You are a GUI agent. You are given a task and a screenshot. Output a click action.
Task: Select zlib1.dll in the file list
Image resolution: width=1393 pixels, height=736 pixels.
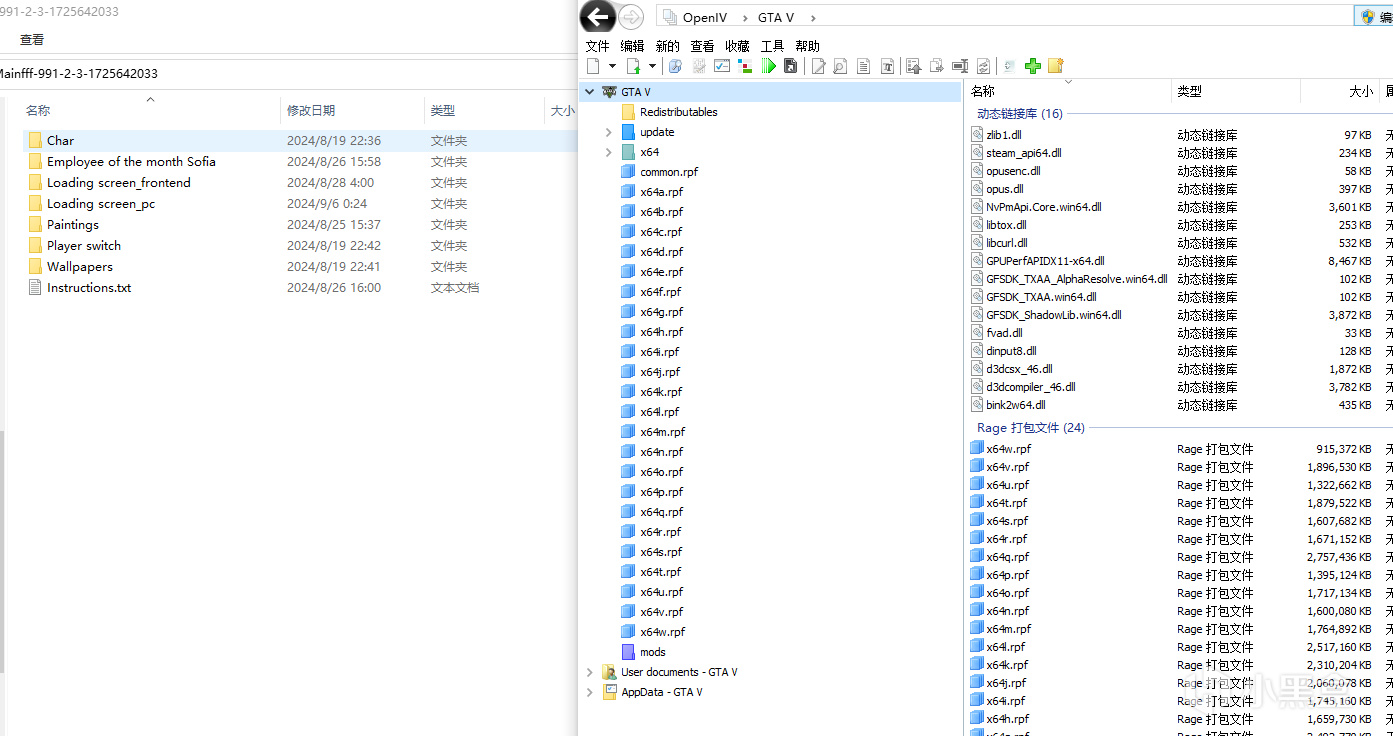tap(1003, 135)
